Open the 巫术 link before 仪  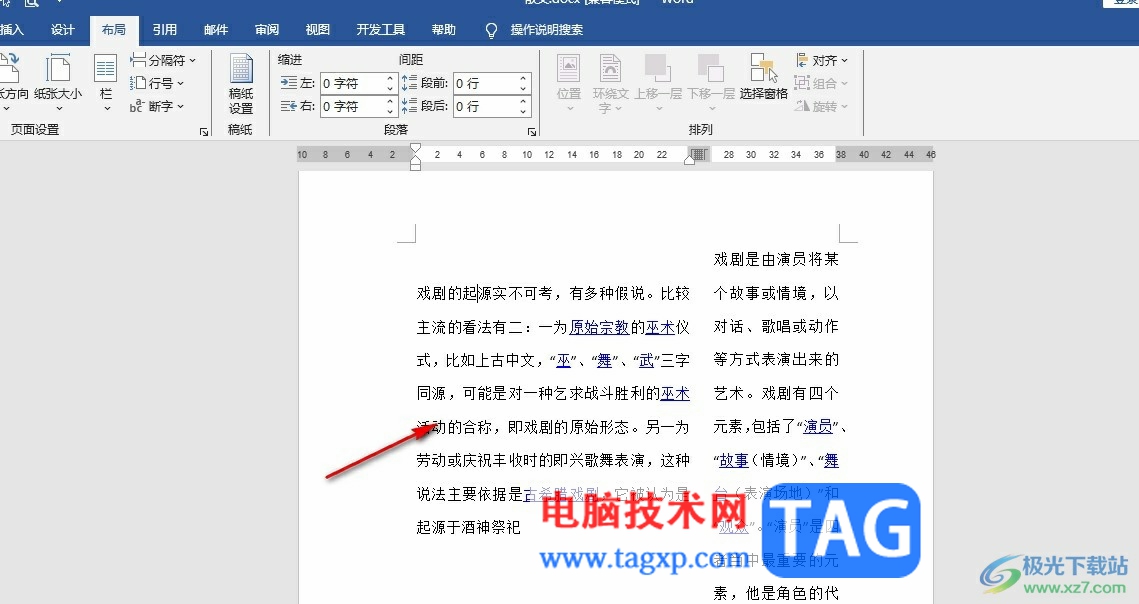660,327
